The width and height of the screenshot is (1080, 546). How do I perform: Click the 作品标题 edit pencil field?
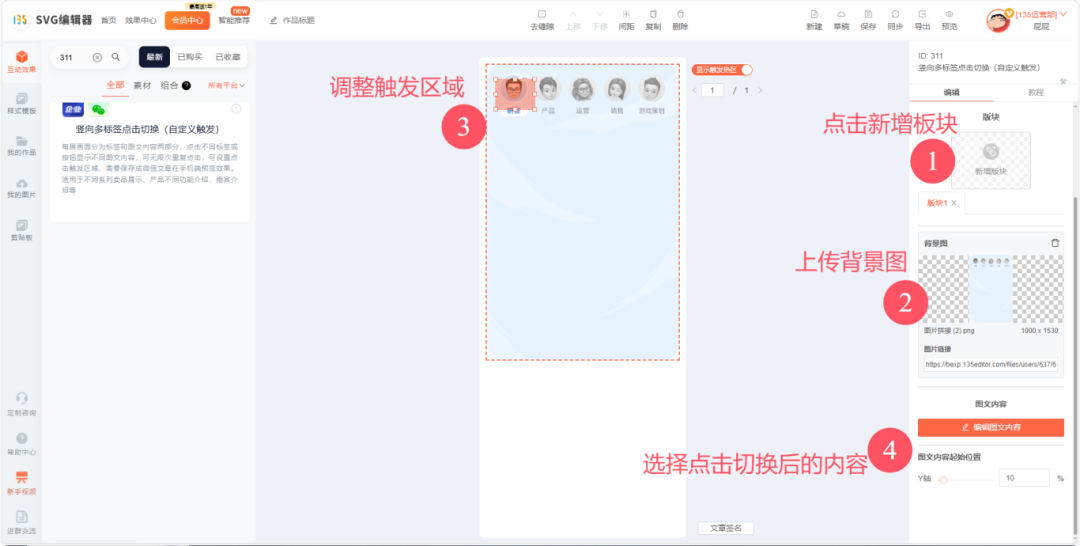pyautogui.click(x=293, y=21)
